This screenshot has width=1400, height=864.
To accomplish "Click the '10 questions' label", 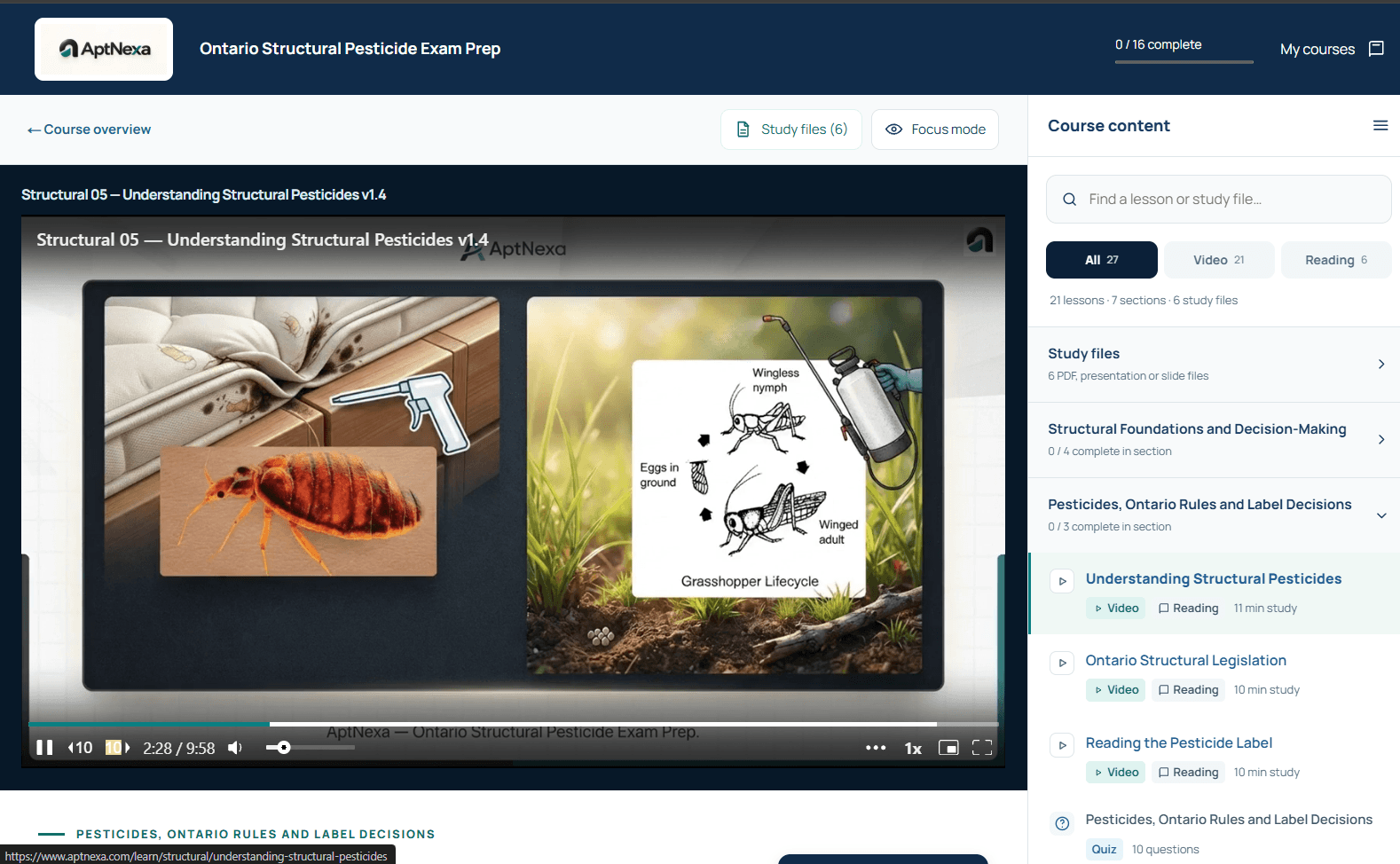I will click(1165, 850).
